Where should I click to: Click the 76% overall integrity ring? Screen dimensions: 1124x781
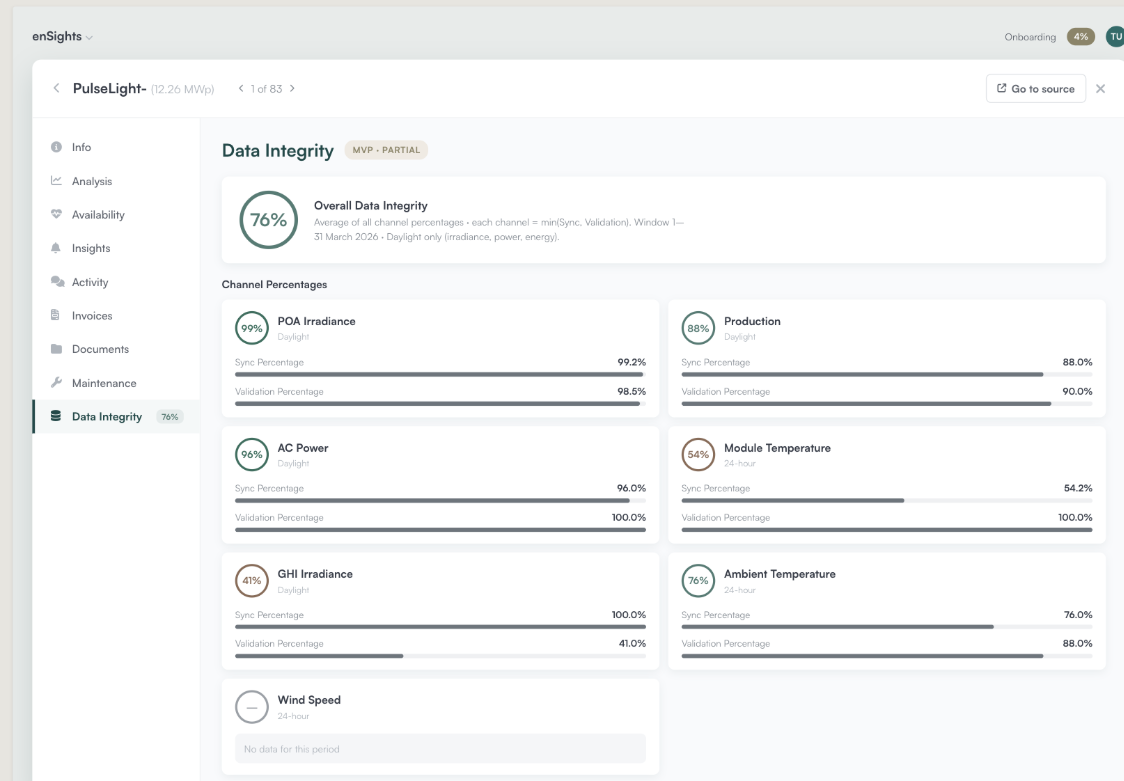(x=268, y=220)
